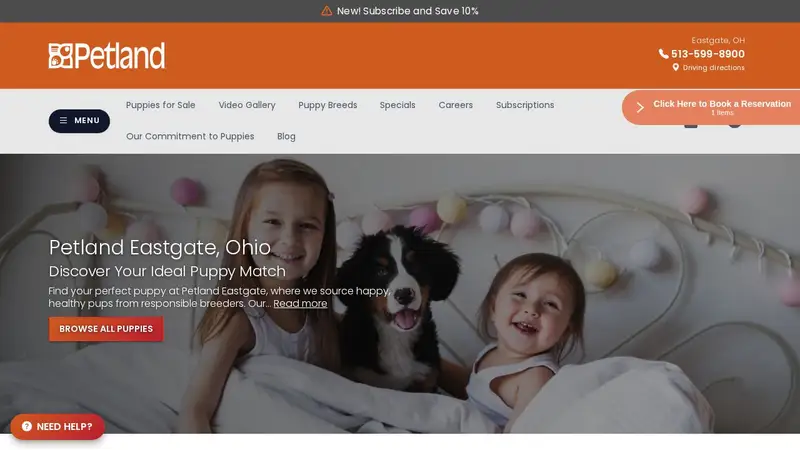Click the warning triangle icon in top banner
The width and height of the screenshot is (800, 450).
(327, 11)
